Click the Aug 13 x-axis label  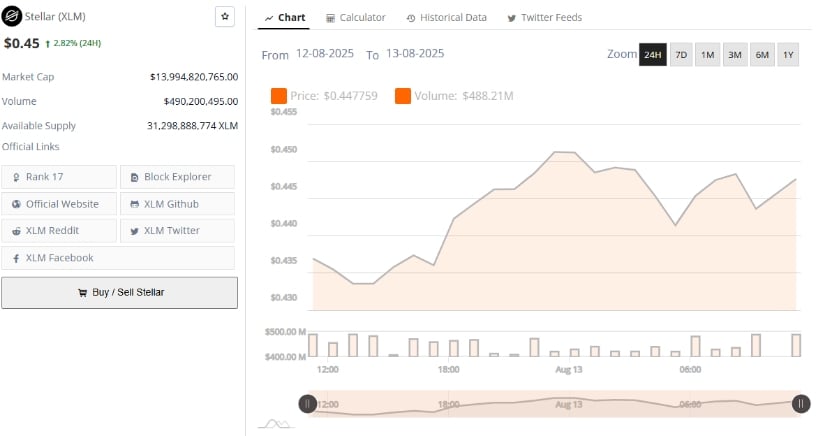point(569,370)
